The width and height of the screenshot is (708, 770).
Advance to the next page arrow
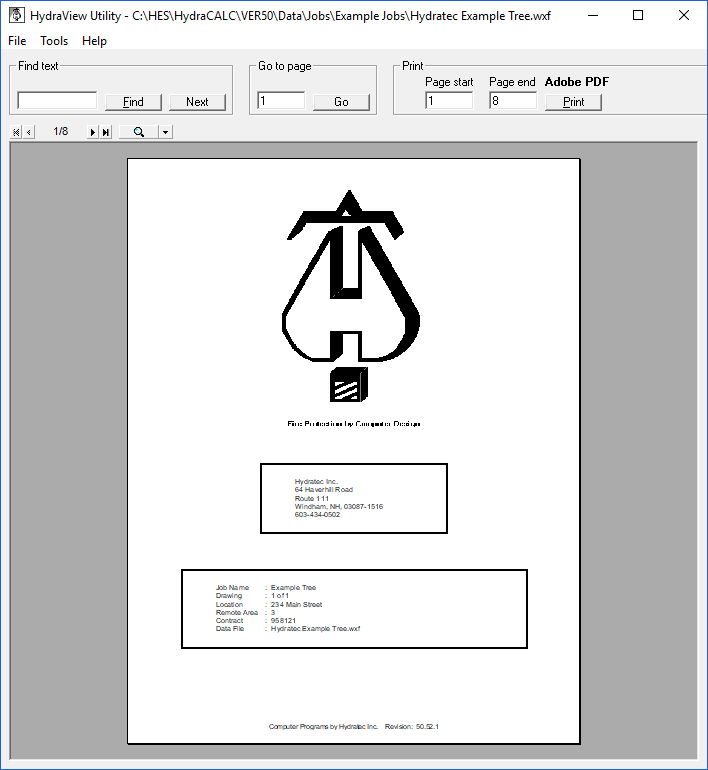[x=92, y=132]
